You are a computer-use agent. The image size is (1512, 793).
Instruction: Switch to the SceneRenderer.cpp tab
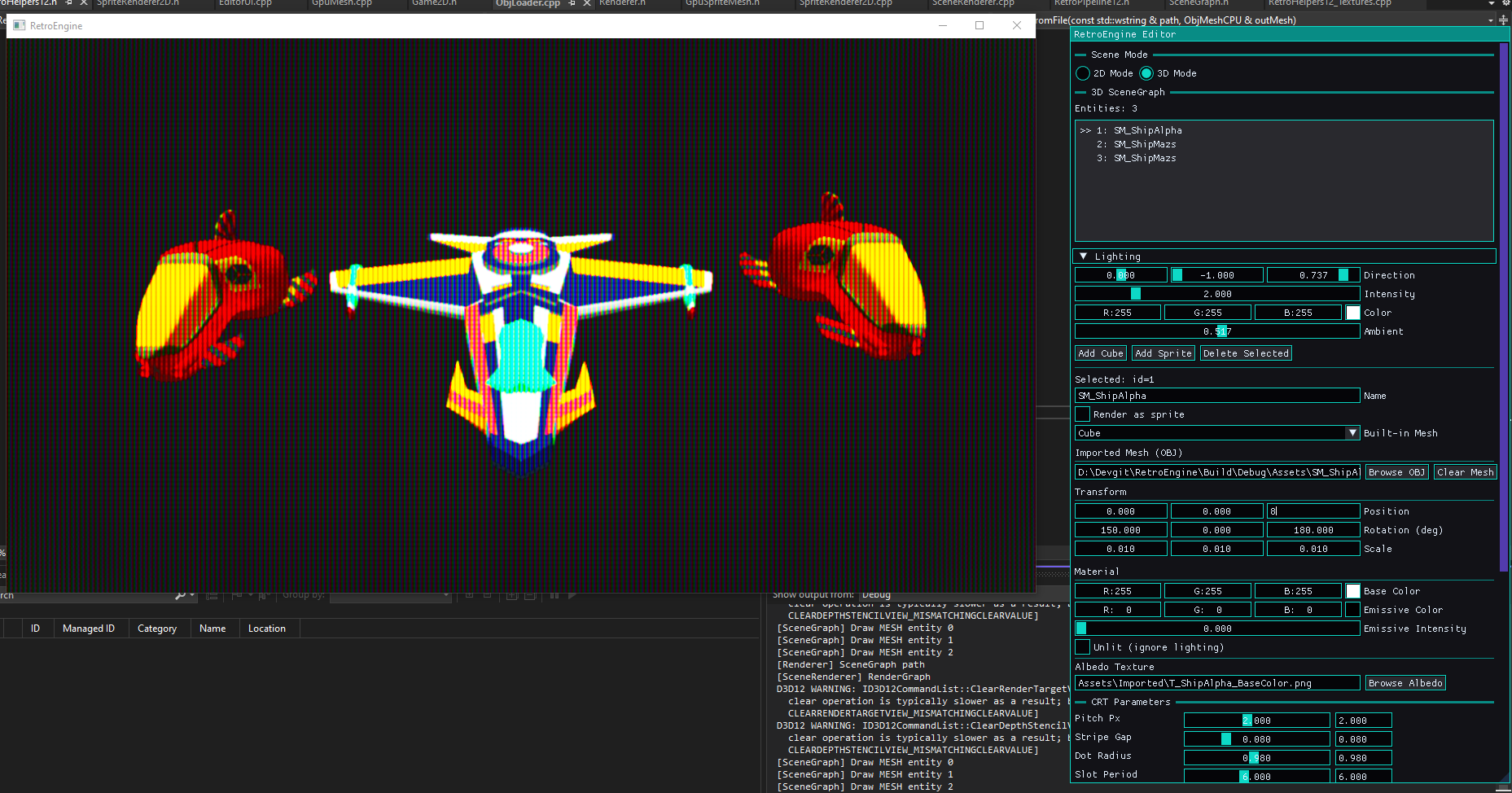click(972, 3)
